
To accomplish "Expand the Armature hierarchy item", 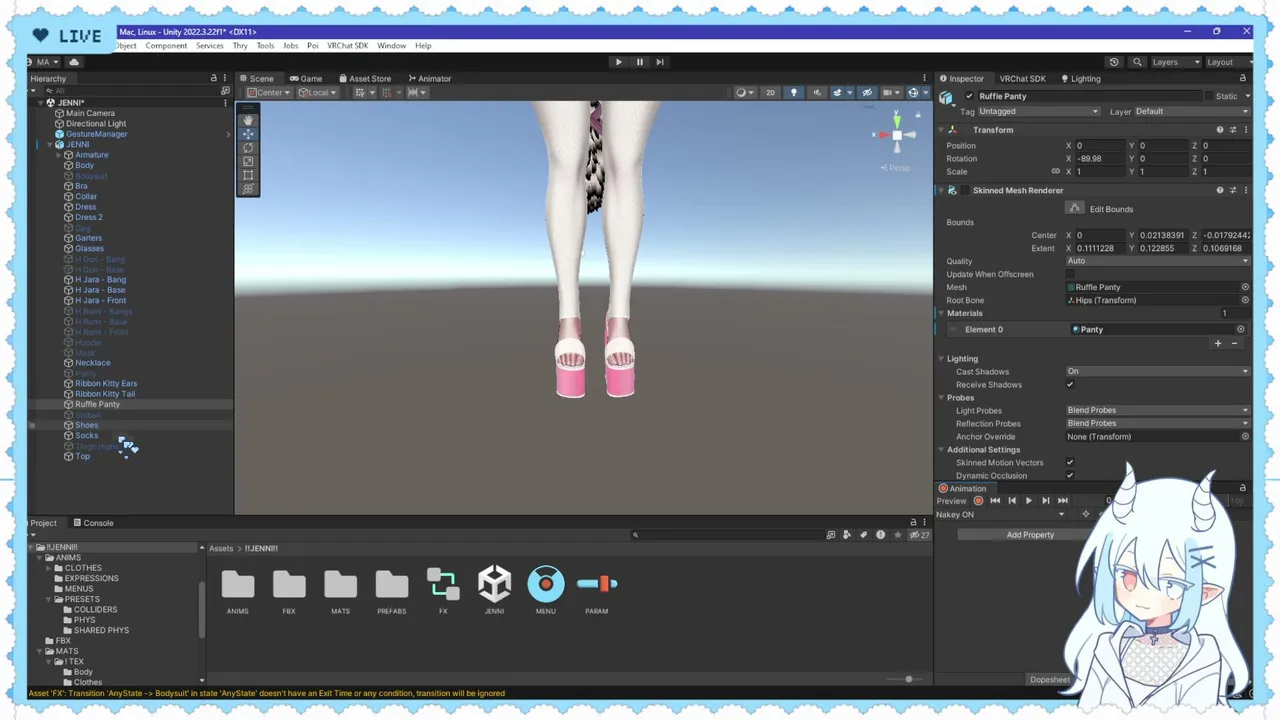I will pos(59,155).
